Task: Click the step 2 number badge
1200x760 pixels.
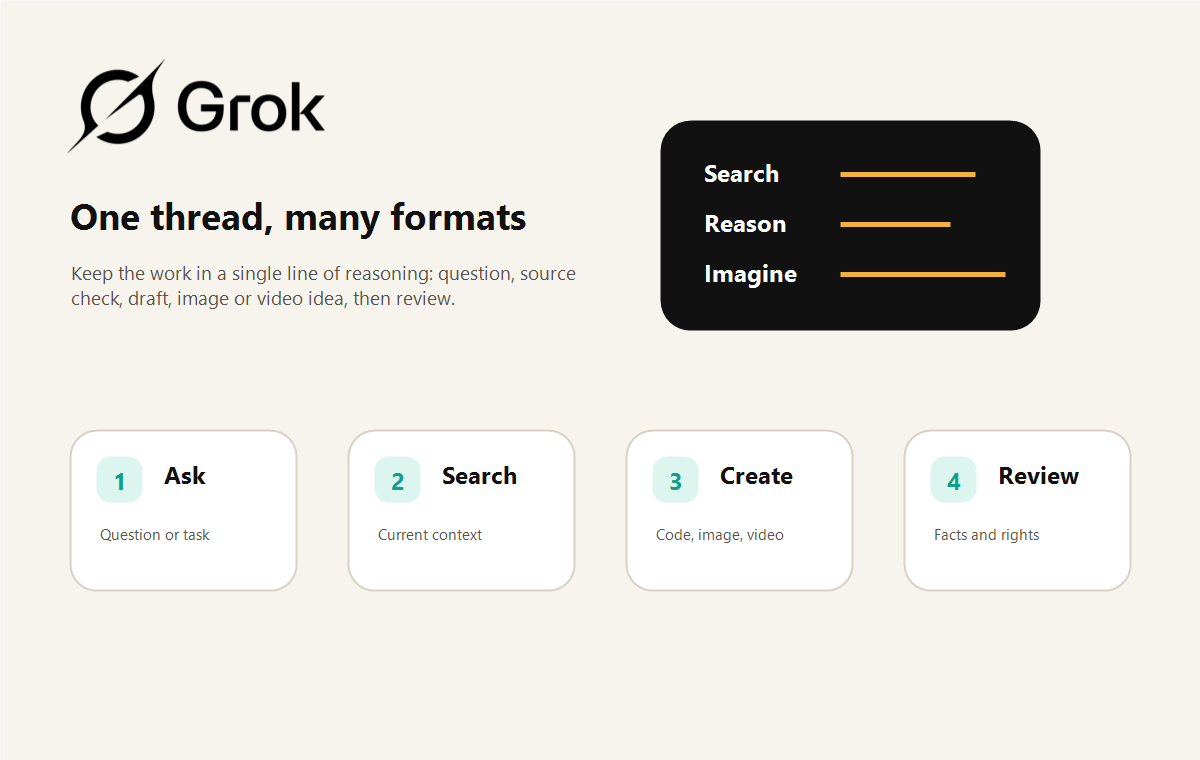Action: coord(398,480)
